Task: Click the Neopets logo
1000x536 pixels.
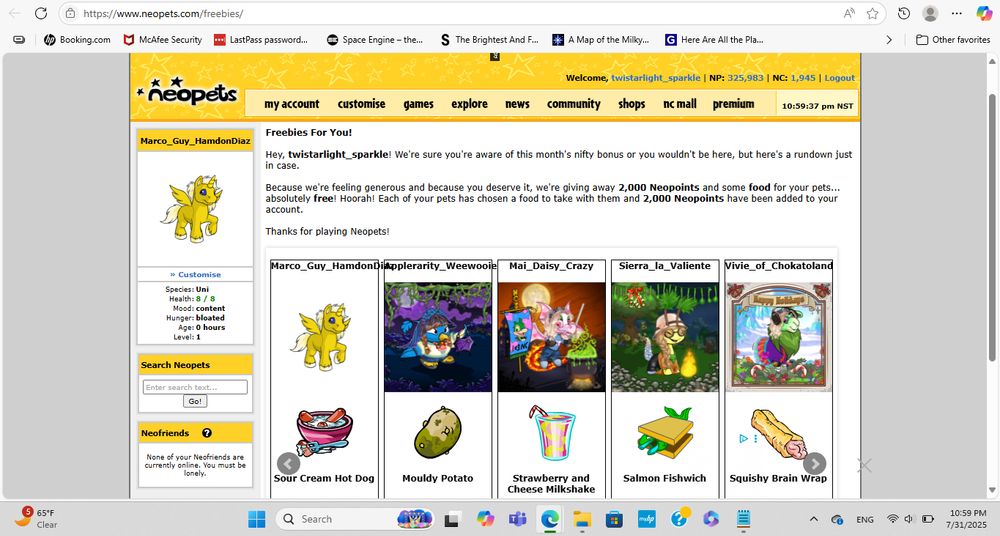Action: pos(188,92)
